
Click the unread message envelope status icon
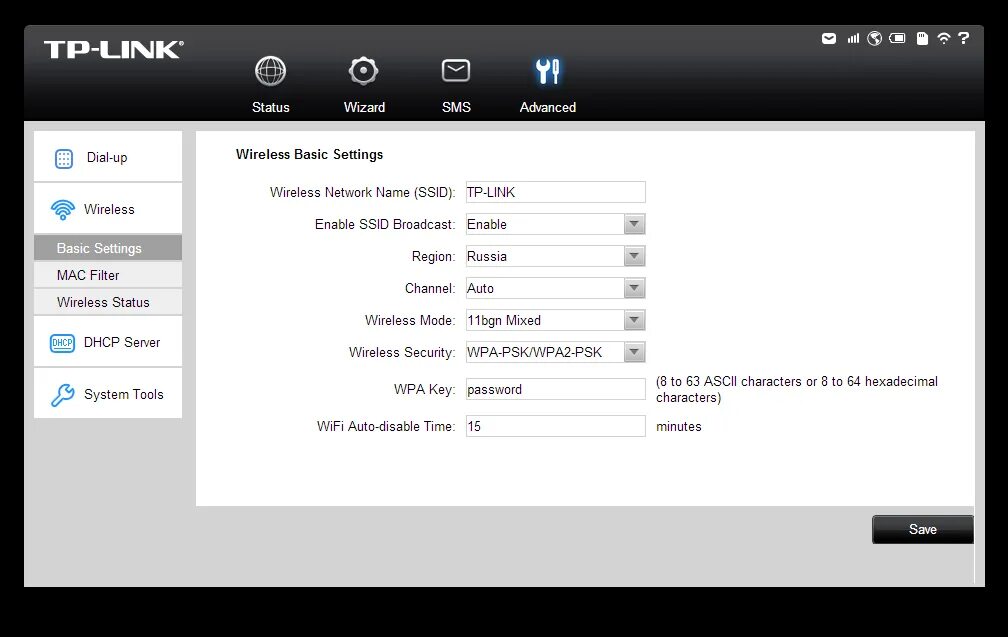[x=829, y=39]
